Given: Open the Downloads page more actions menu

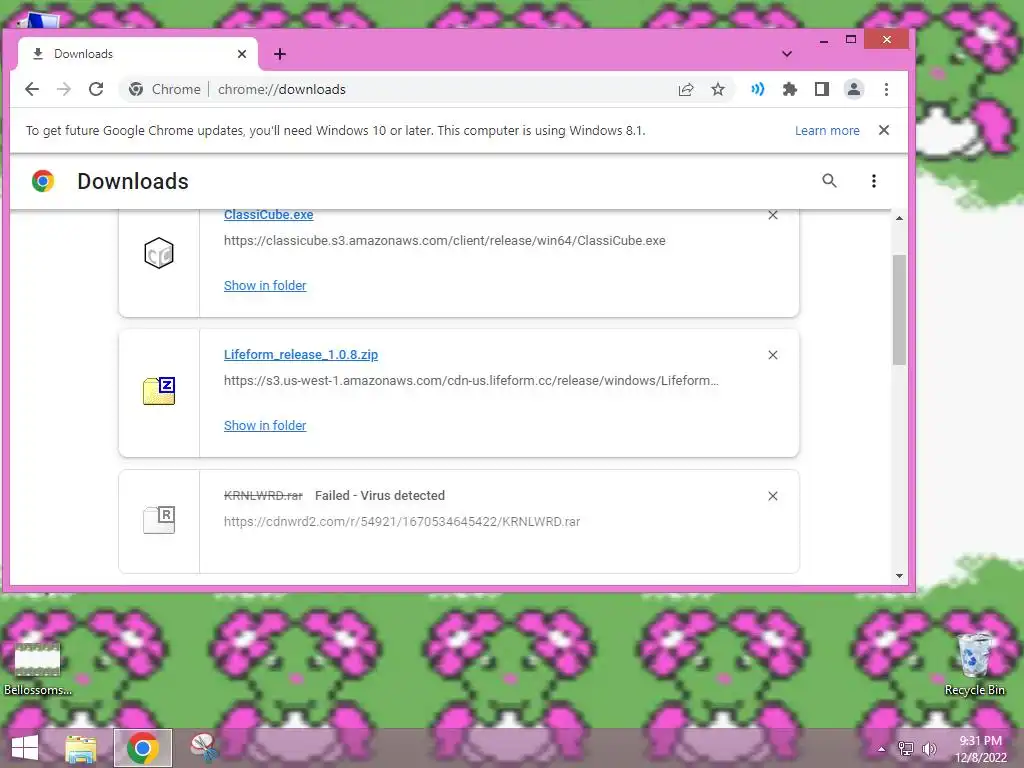Looking at the screenshot, I should coord(874,181).
